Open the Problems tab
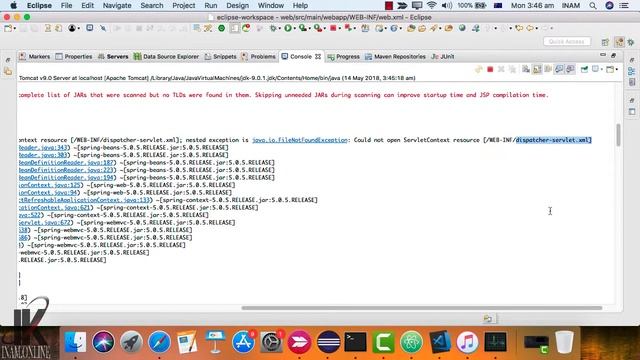 click(x=258, y=57)
